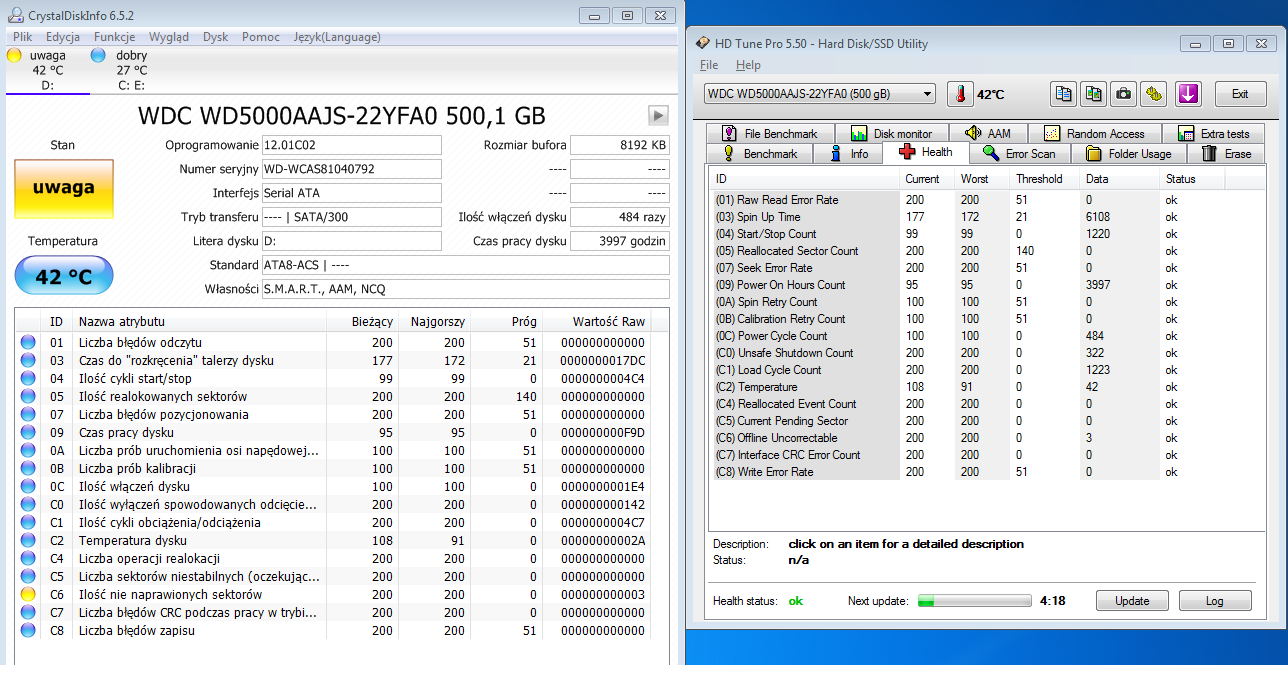
Task: Click the 'Czas pracy dysku' field 3997 godzin
Action: tap(620, 241)
